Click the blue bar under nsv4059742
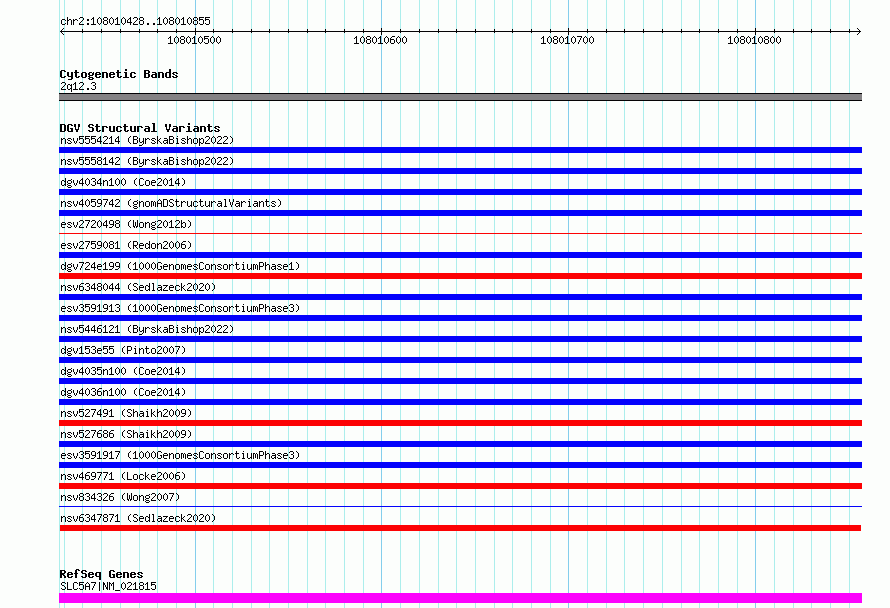Image resolution: width=890 pixels, height=608 pixels. click(x=460, y=213)
